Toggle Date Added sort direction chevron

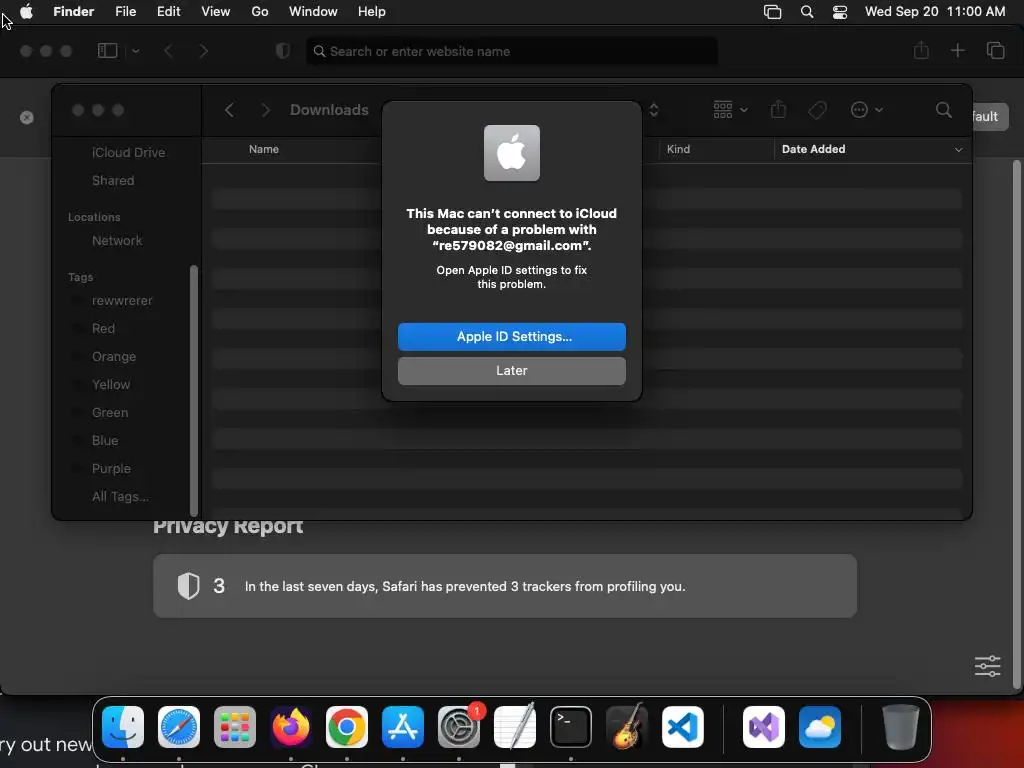pos(958,150)
